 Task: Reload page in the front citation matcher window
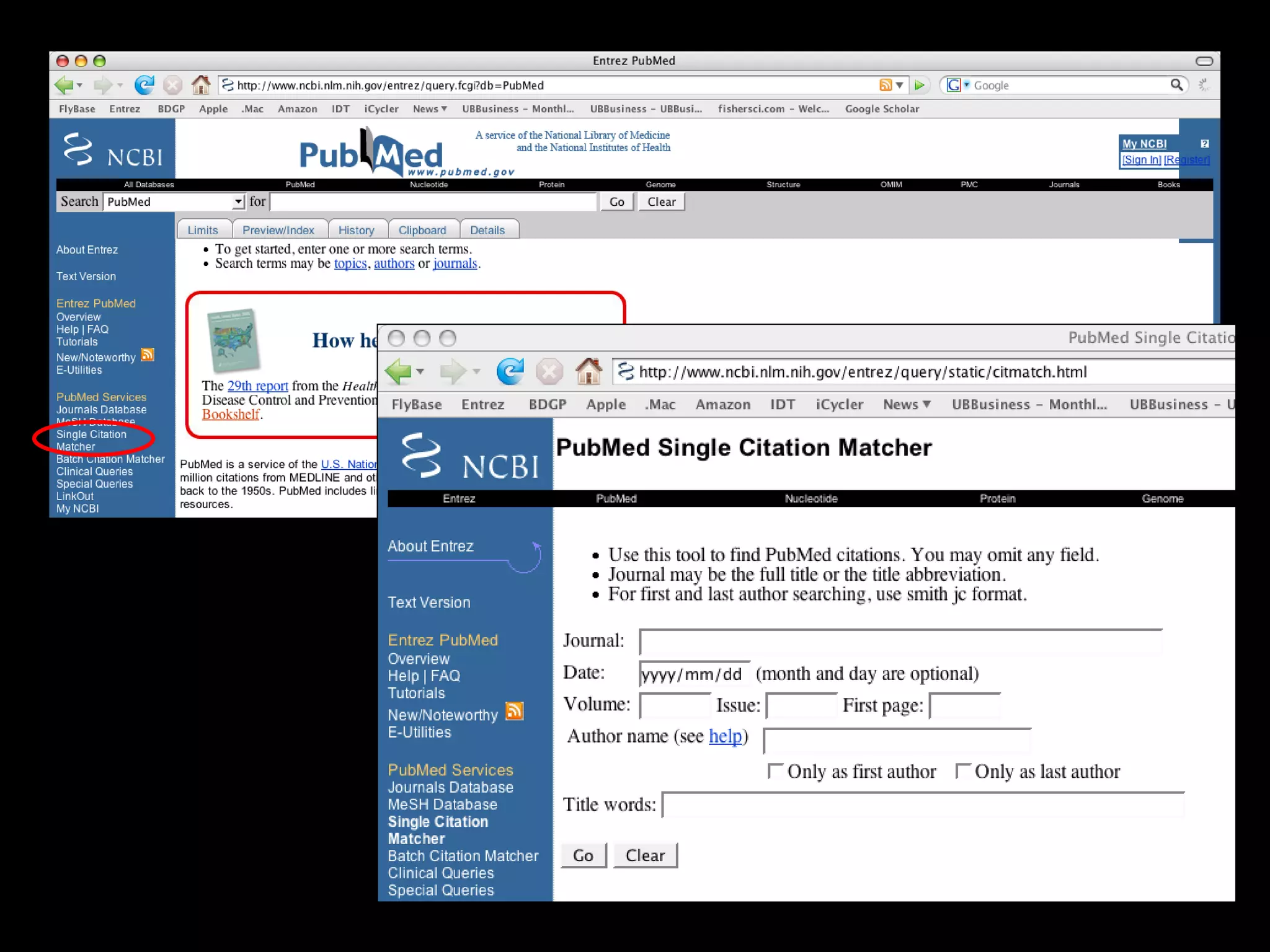tap(510, 372)
